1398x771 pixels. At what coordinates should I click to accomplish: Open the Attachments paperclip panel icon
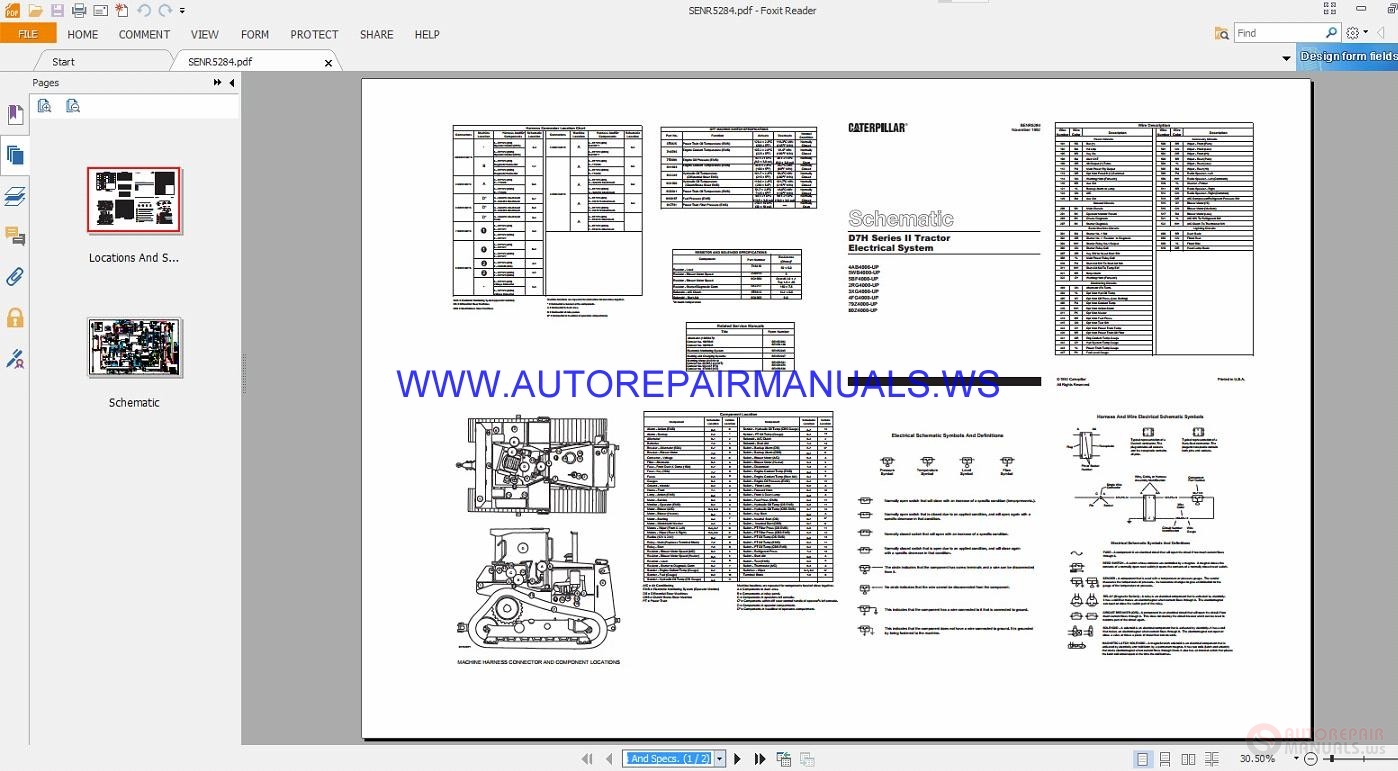point(15,277)
